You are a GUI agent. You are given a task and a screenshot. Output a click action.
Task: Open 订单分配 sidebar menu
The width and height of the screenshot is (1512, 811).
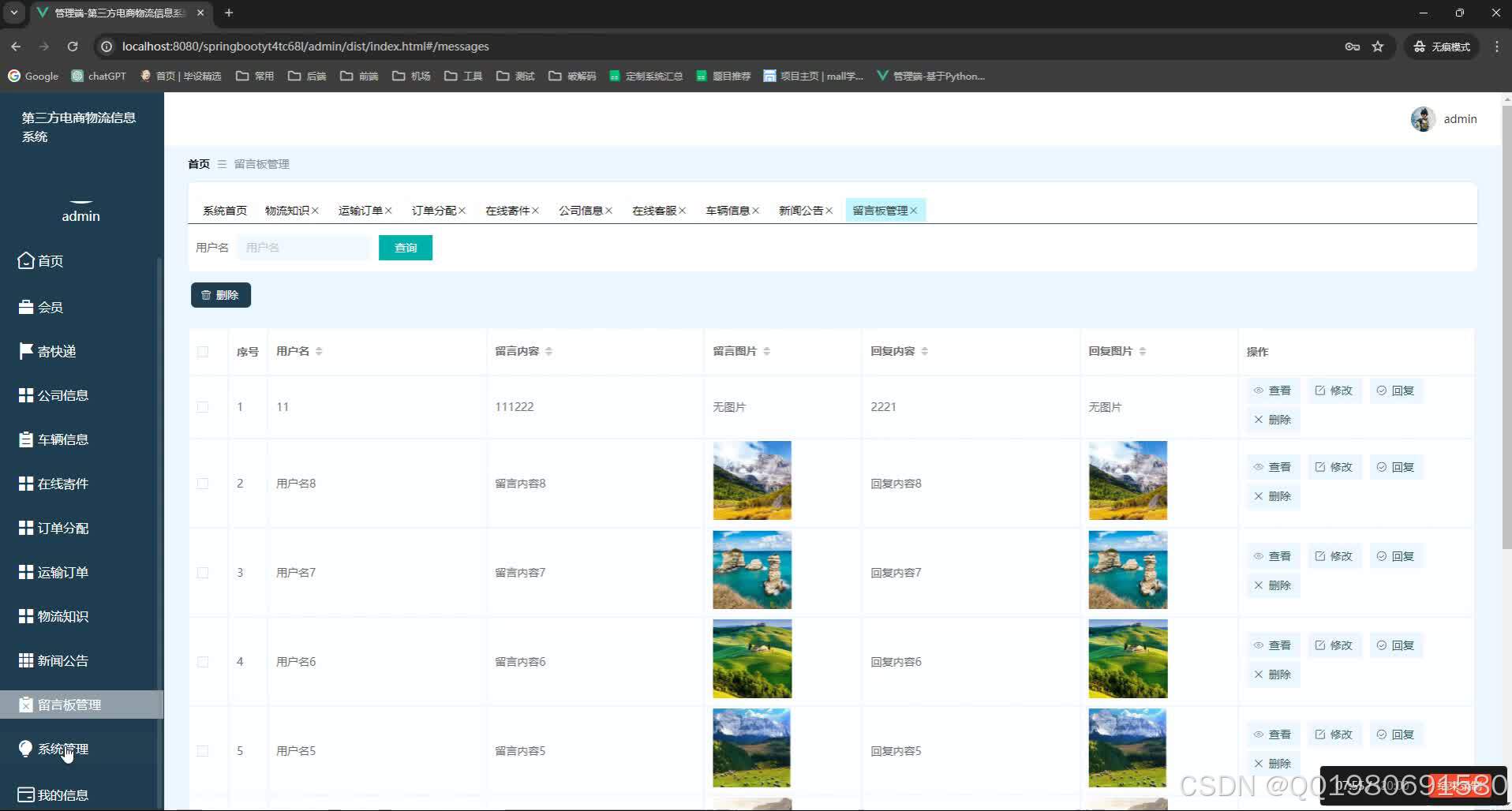pyautogui.click(x=54, y=528)
